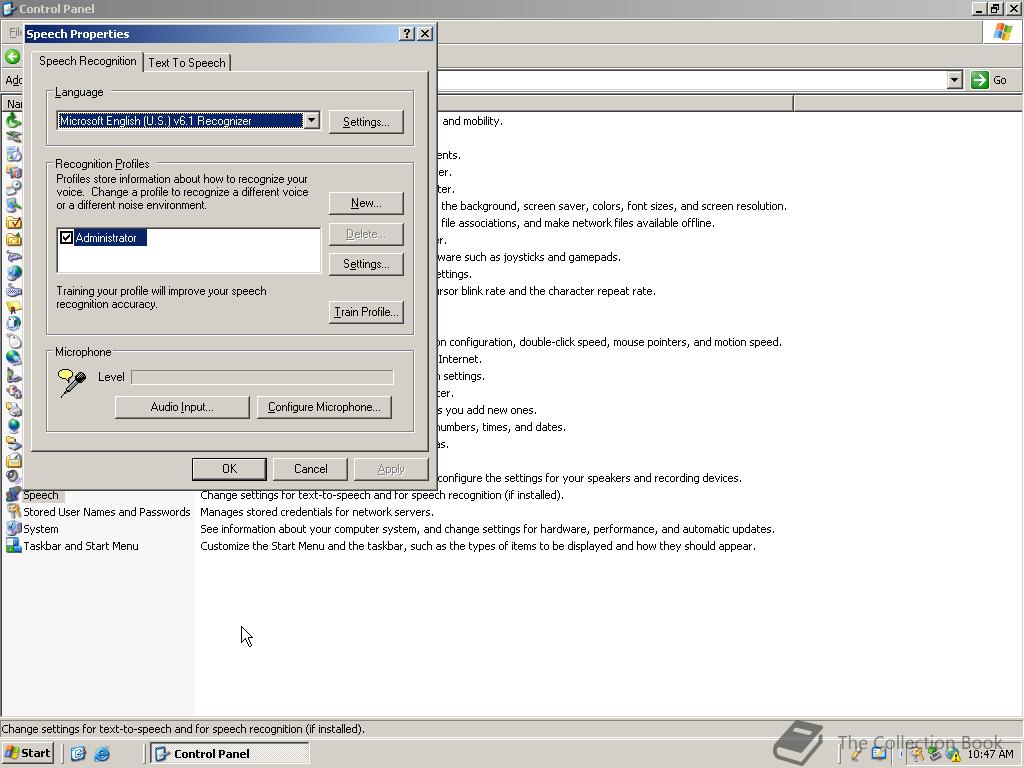The image size is (1024, 768).
Task: Select the Internet Options globe icon
Action: [13, 274]
